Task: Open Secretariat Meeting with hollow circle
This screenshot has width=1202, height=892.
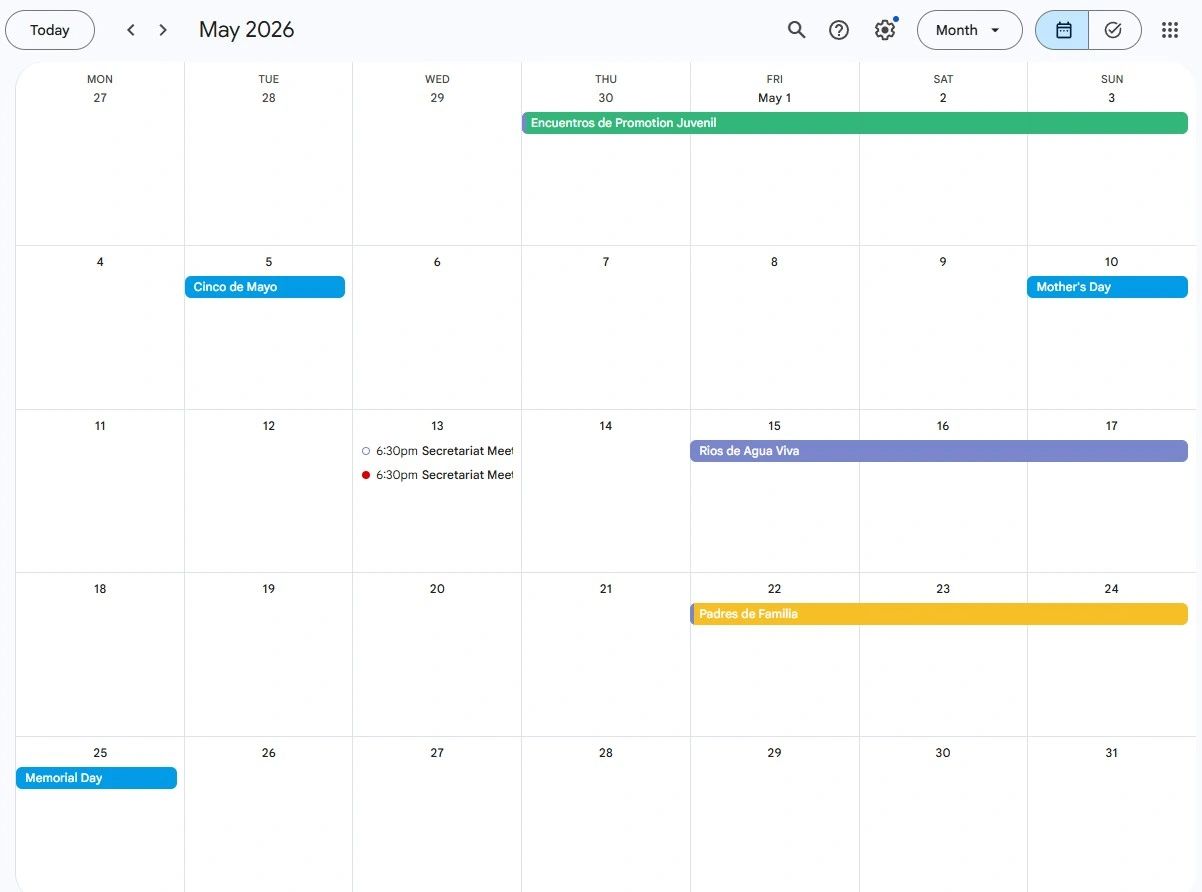Action: [x=437, y=451]
